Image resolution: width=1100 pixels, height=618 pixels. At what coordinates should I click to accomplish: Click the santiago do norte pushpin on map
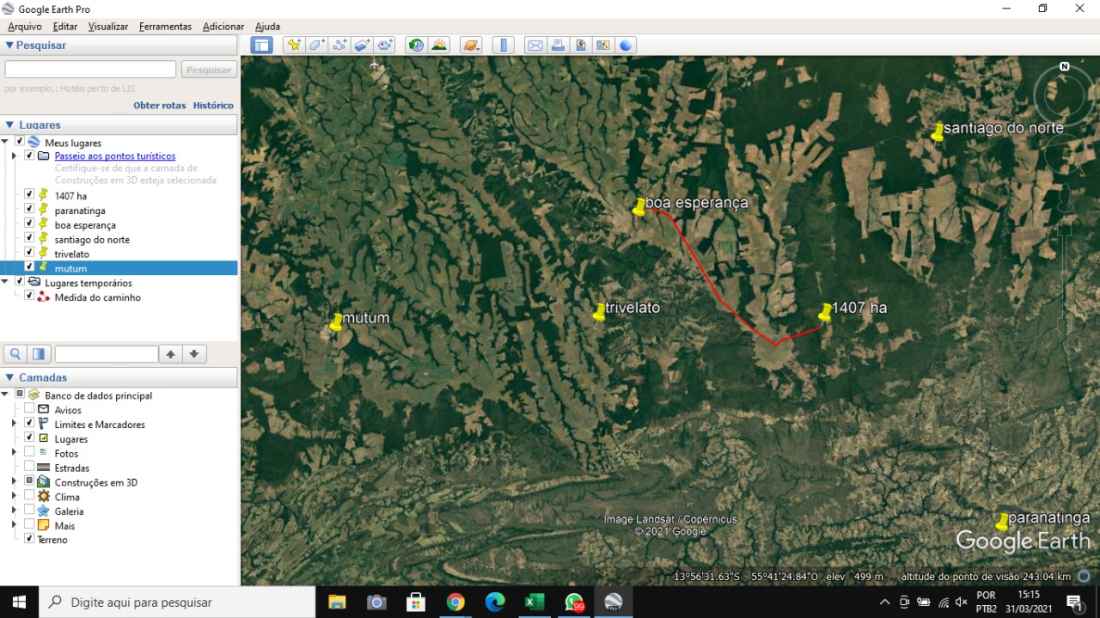(x=938, y=132)
